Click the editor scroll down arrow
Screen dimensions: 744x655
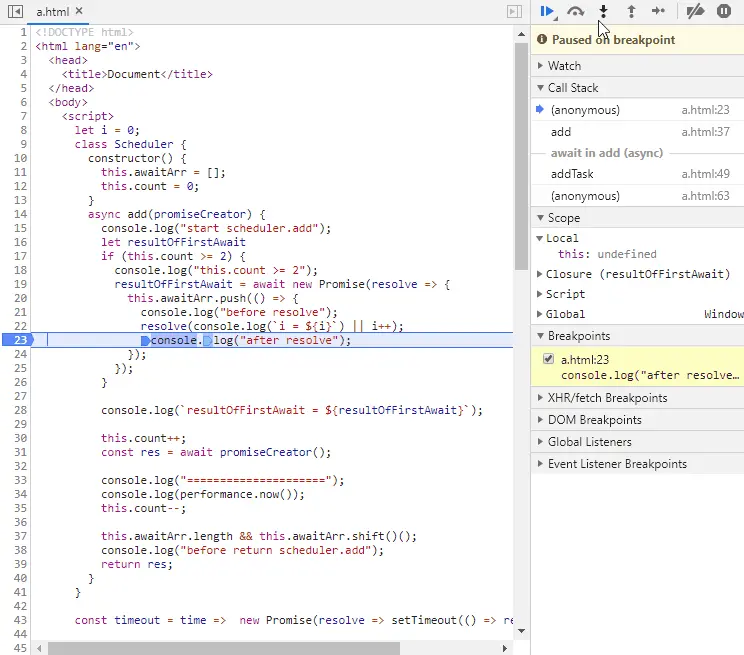point(521,631)
